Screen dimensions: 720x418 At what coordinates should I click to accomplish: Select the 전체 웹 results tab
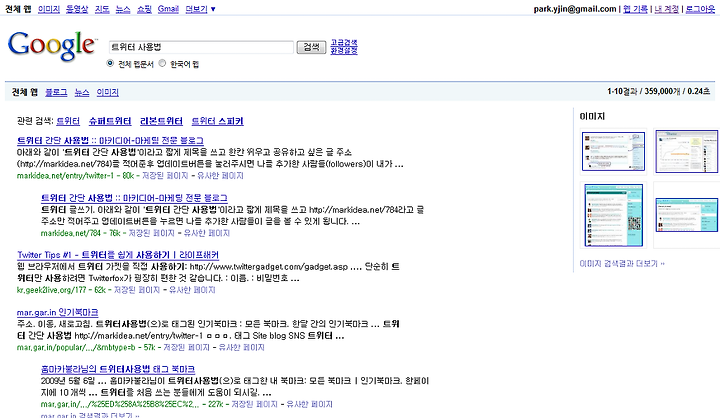(25, 92)
